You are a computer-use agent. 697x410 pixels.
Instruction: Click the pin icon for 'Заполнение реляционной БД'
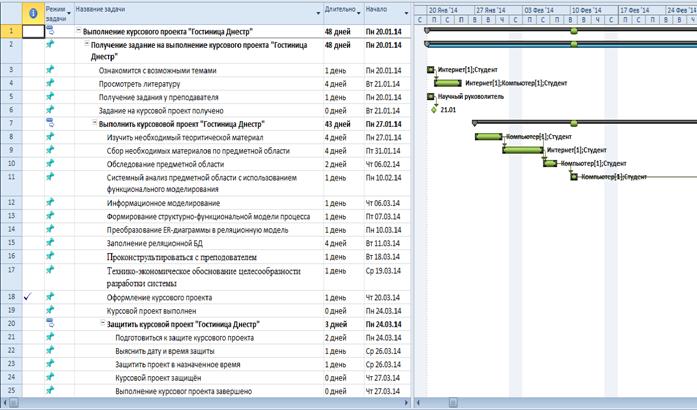pos(50,242)
